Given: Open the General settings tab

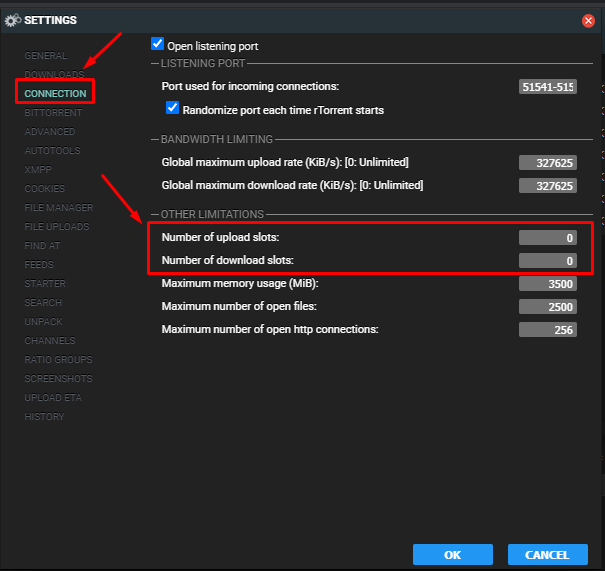Looking at the screenshot, I should [46, 56].
